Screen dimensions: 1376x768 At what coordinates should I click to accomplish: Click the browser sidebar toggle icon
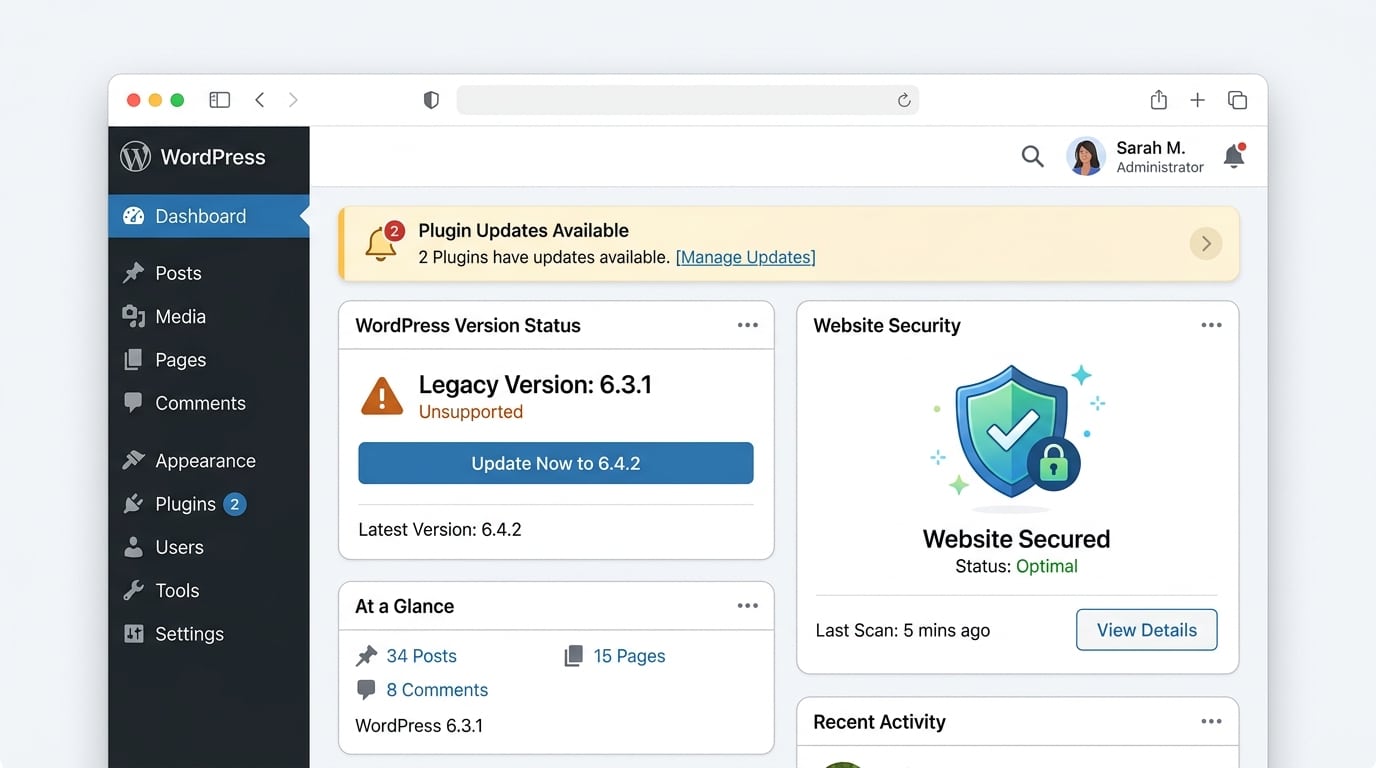tap(219, 100)
